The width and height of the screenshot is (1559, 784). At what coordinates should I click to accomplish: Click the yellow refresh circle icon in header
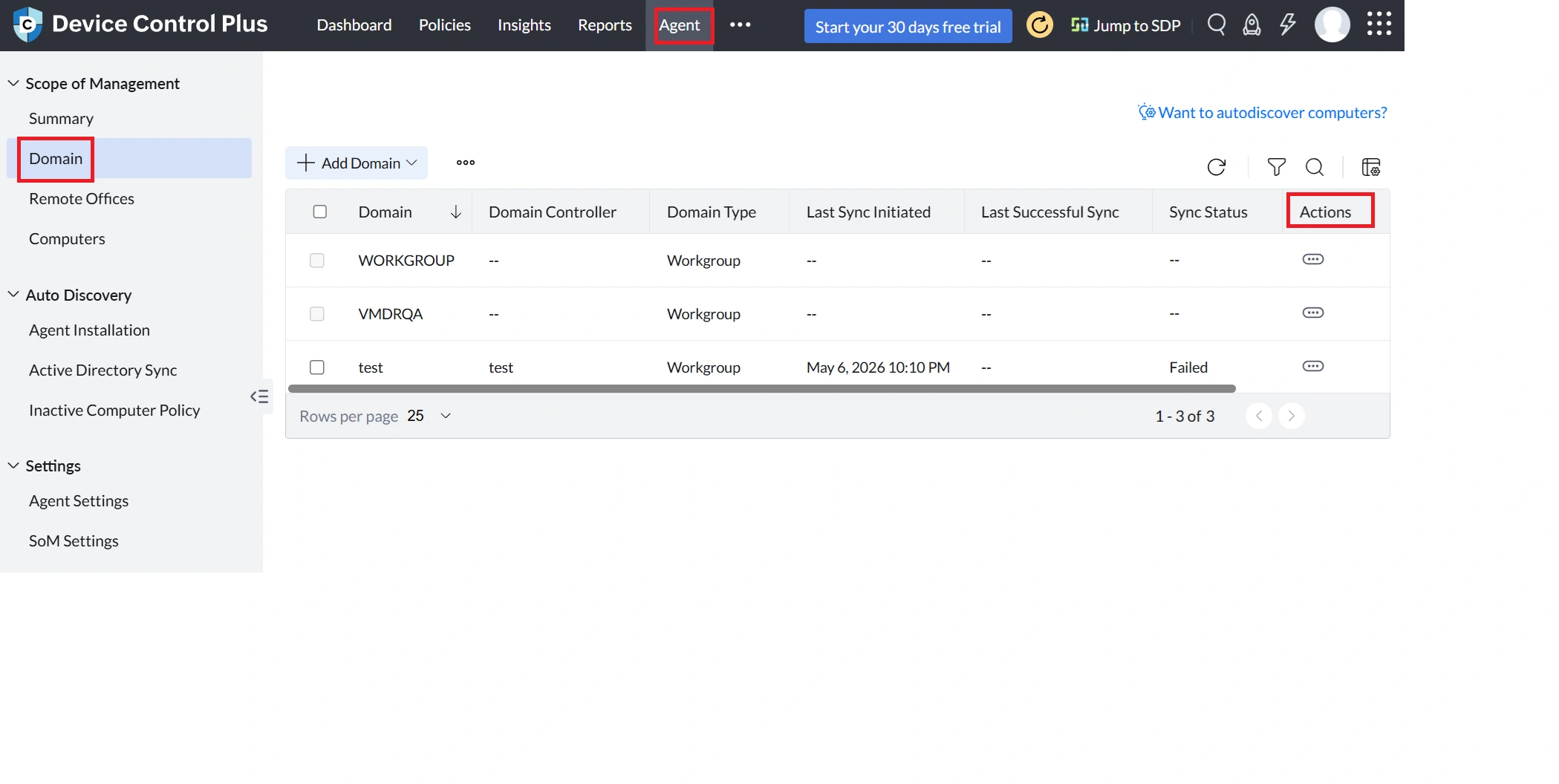click(1039, 25)
